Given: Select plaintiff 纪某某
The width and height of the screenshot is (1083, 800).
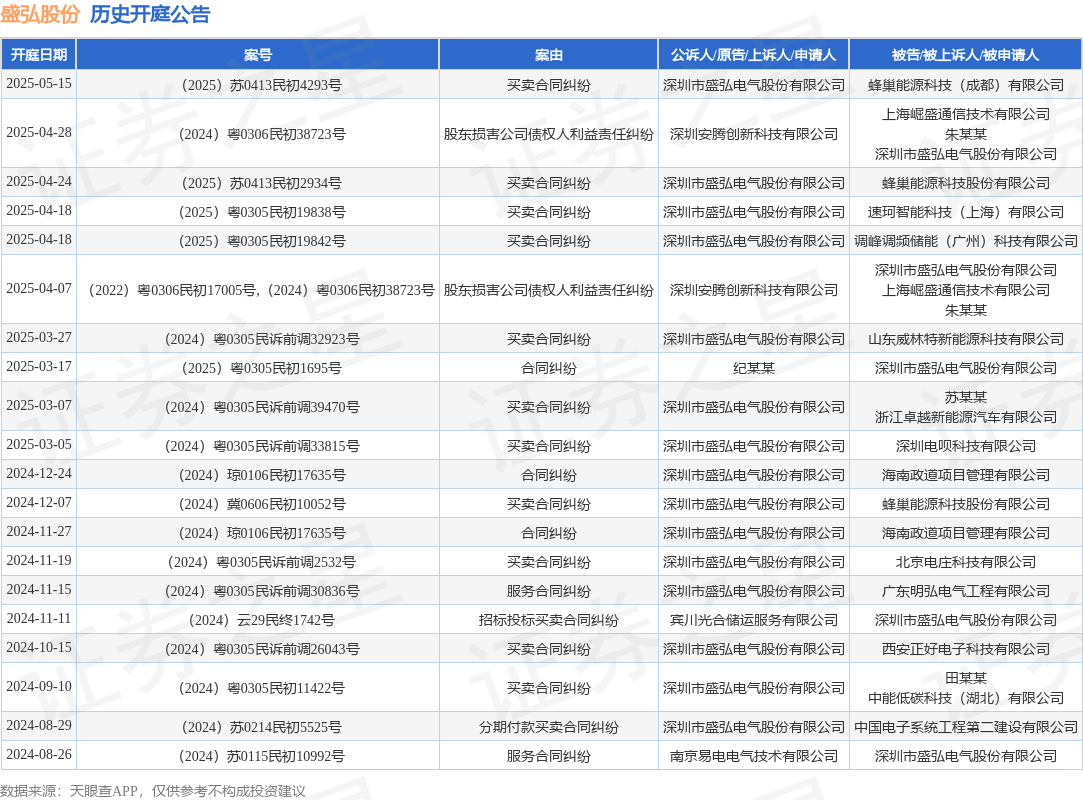Looking at the screenshot, I should tap(754, 368).
